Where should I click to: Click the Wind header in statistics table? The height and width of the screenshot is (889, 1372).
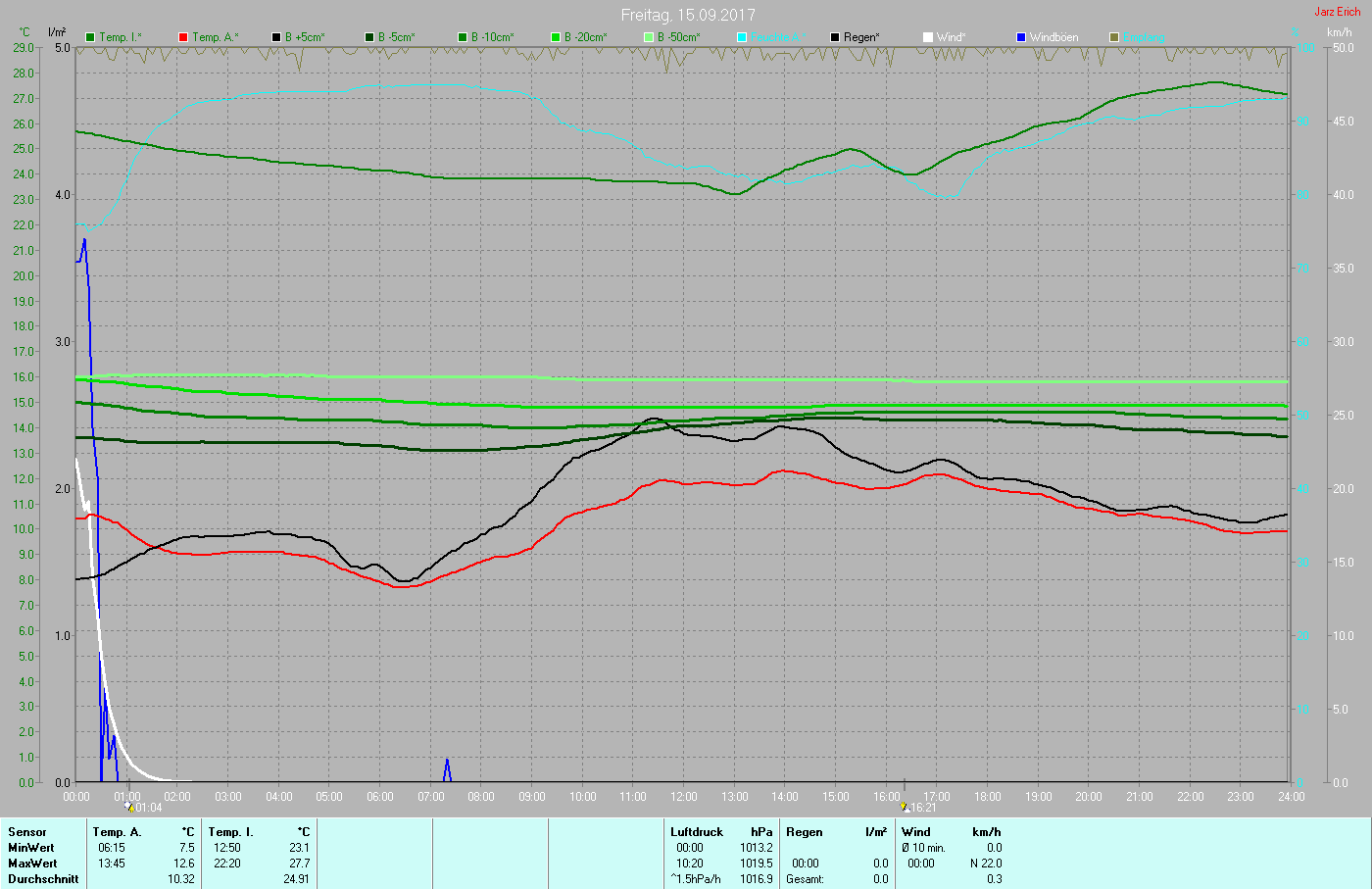[916, 832]
